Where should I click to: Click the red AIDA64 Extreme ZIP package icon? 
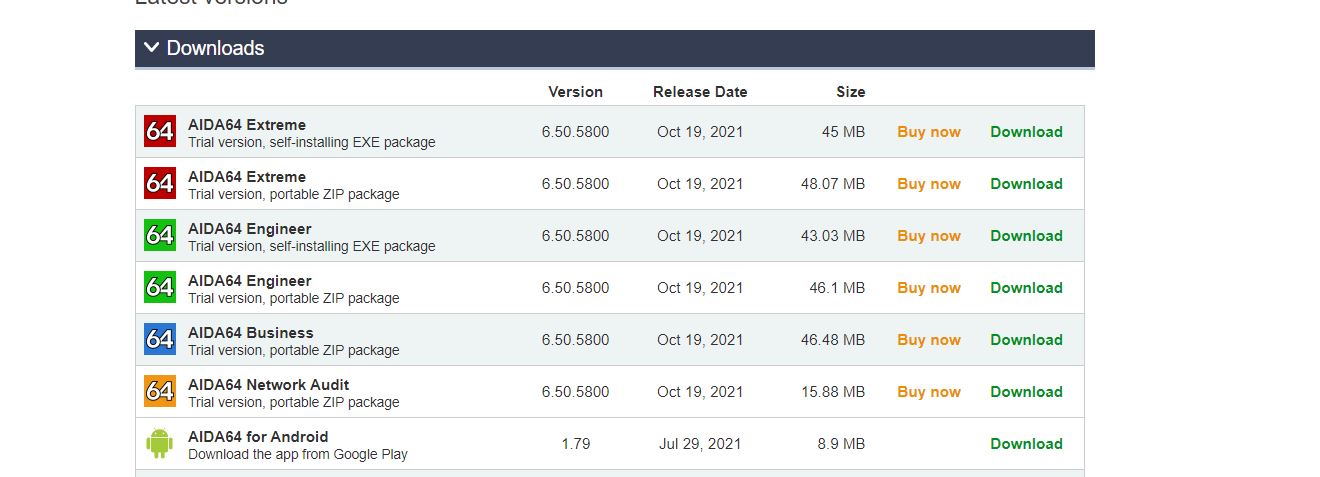pos(160,184)
